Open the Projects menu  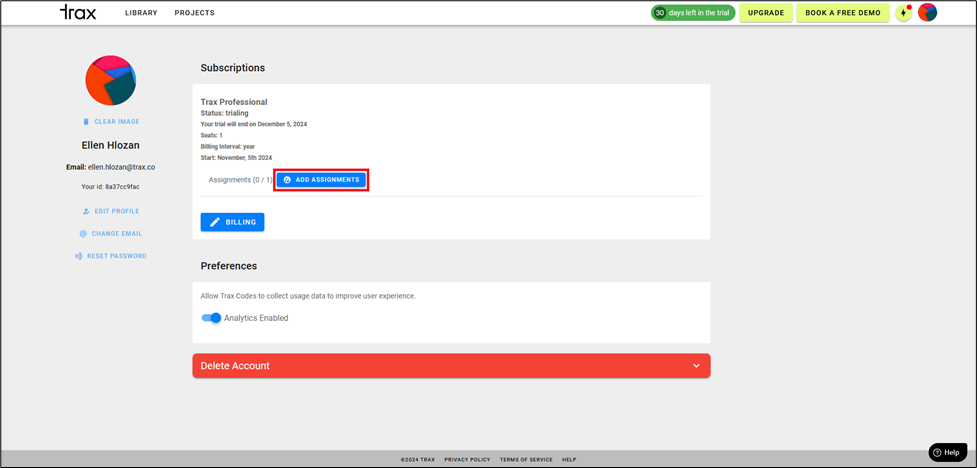(194, 13)
